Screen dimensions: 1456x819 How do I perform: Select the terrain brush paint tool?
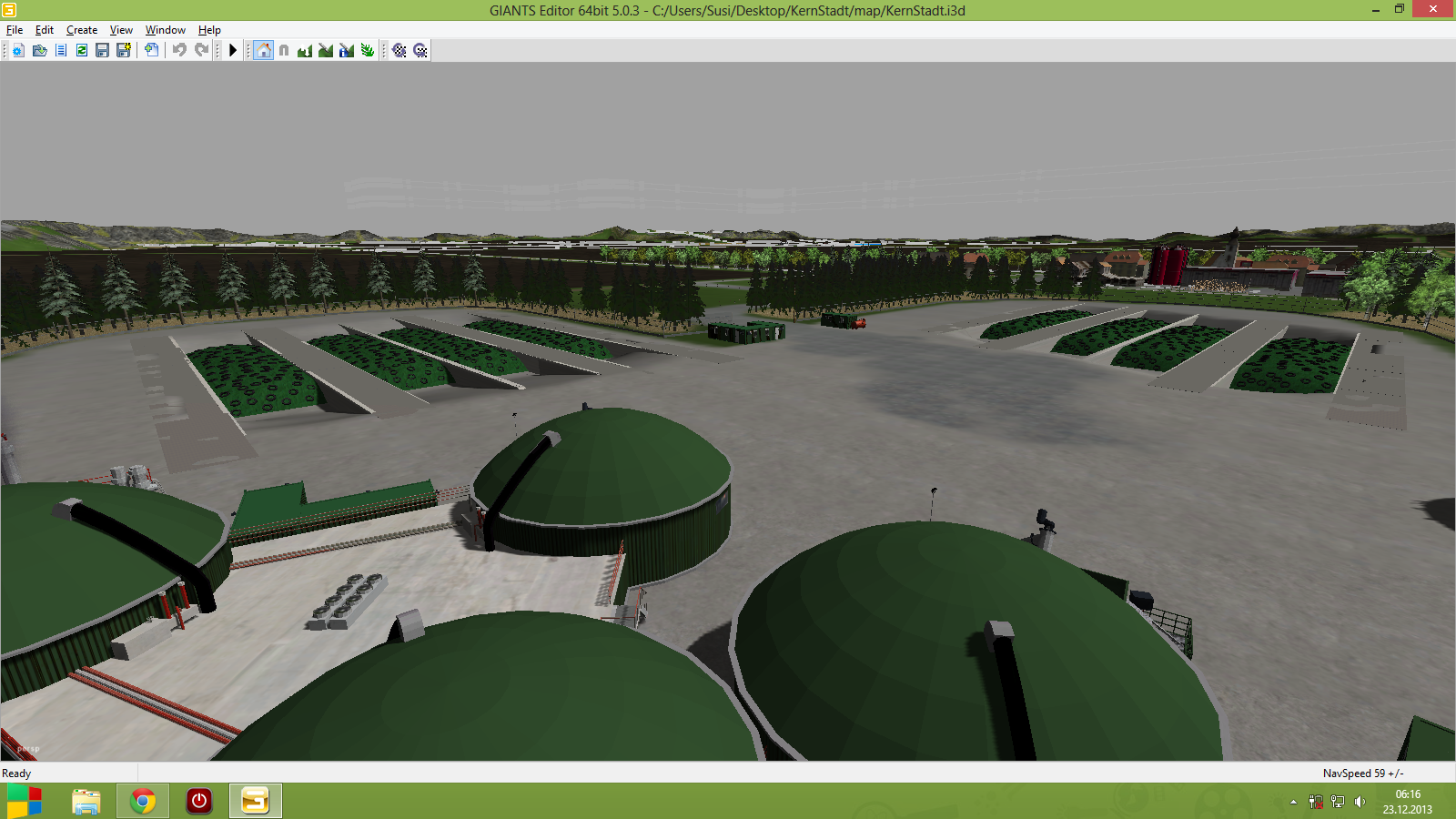[x=326, y=50]
